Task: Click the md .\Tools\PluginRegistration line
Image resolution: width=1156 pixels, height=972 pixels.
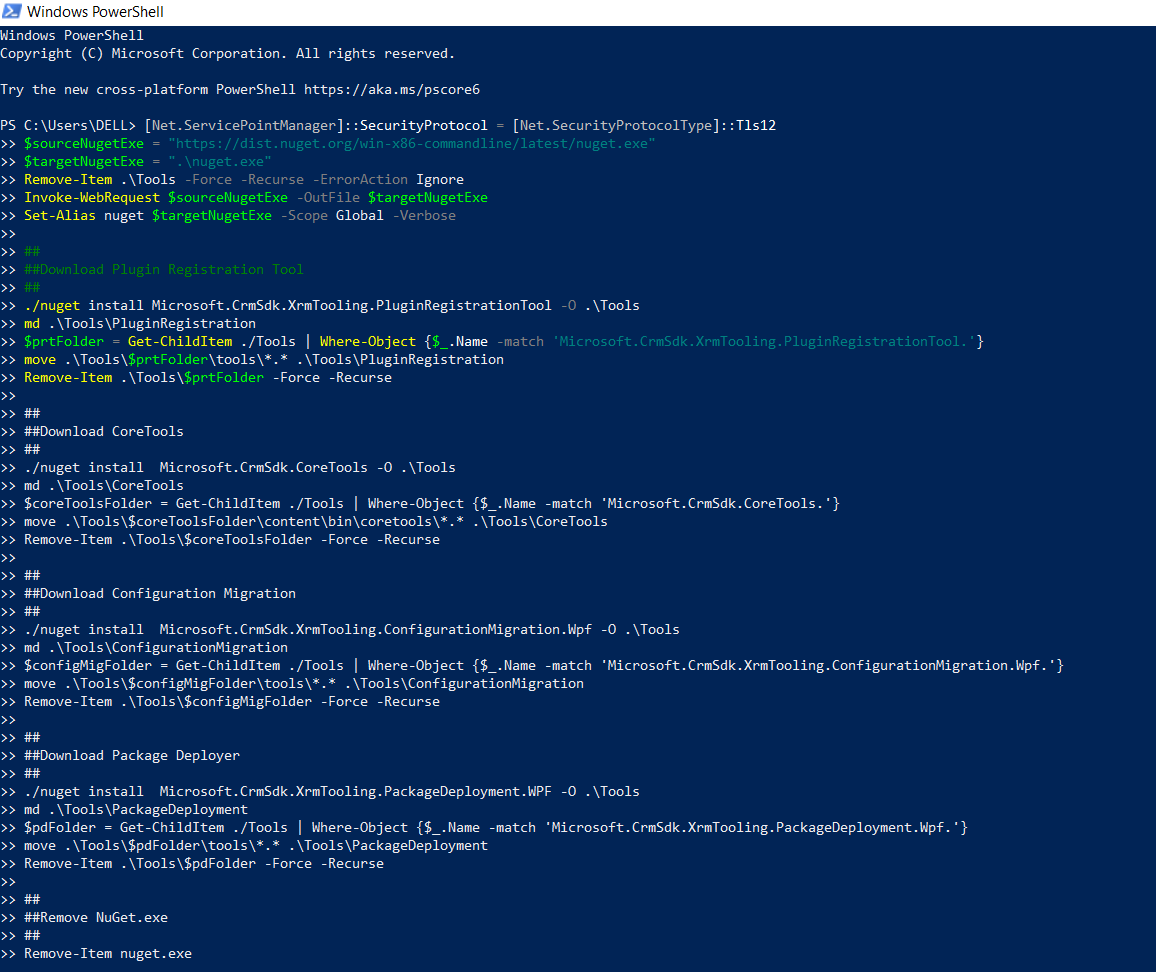Action: pos(140,323)
